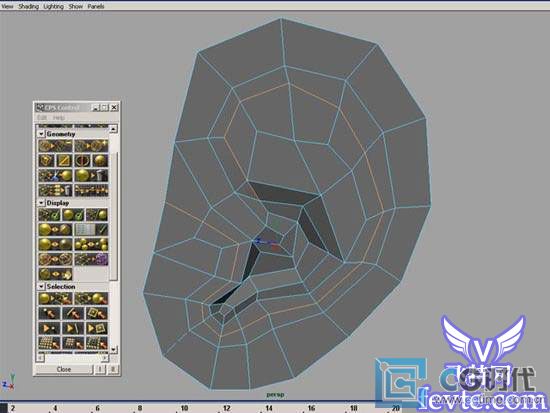This screenshot has height=413, width=550.
Task: Collapse the Selection section
Action: click(x=41, y=287)
